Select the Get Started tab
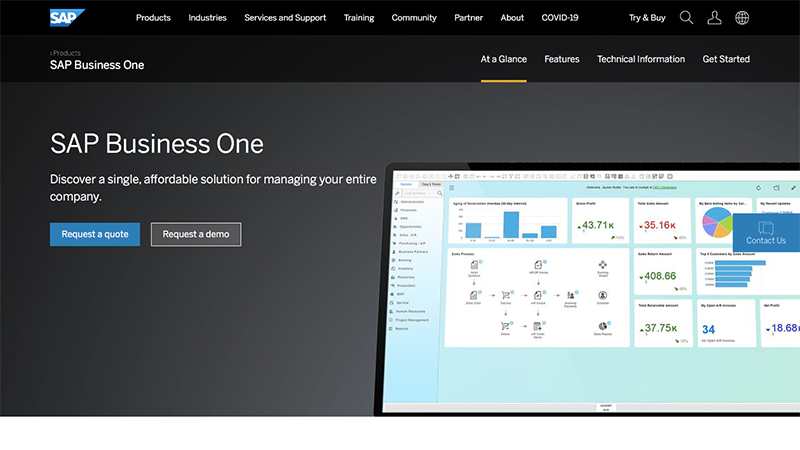This screenshot has width=800, height=450. [726, 59]
